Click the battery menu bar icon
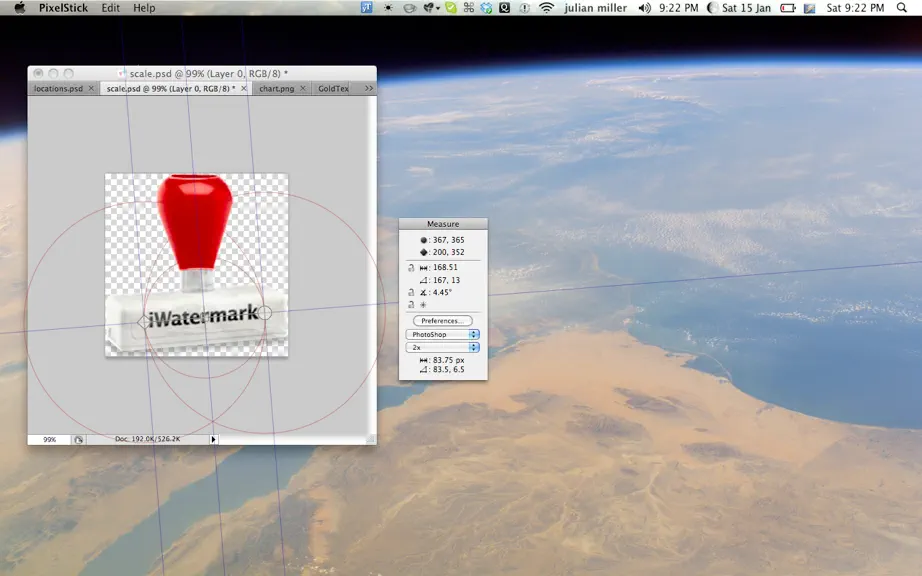Viewport: 922px width, 576px height. click(788, 8)
